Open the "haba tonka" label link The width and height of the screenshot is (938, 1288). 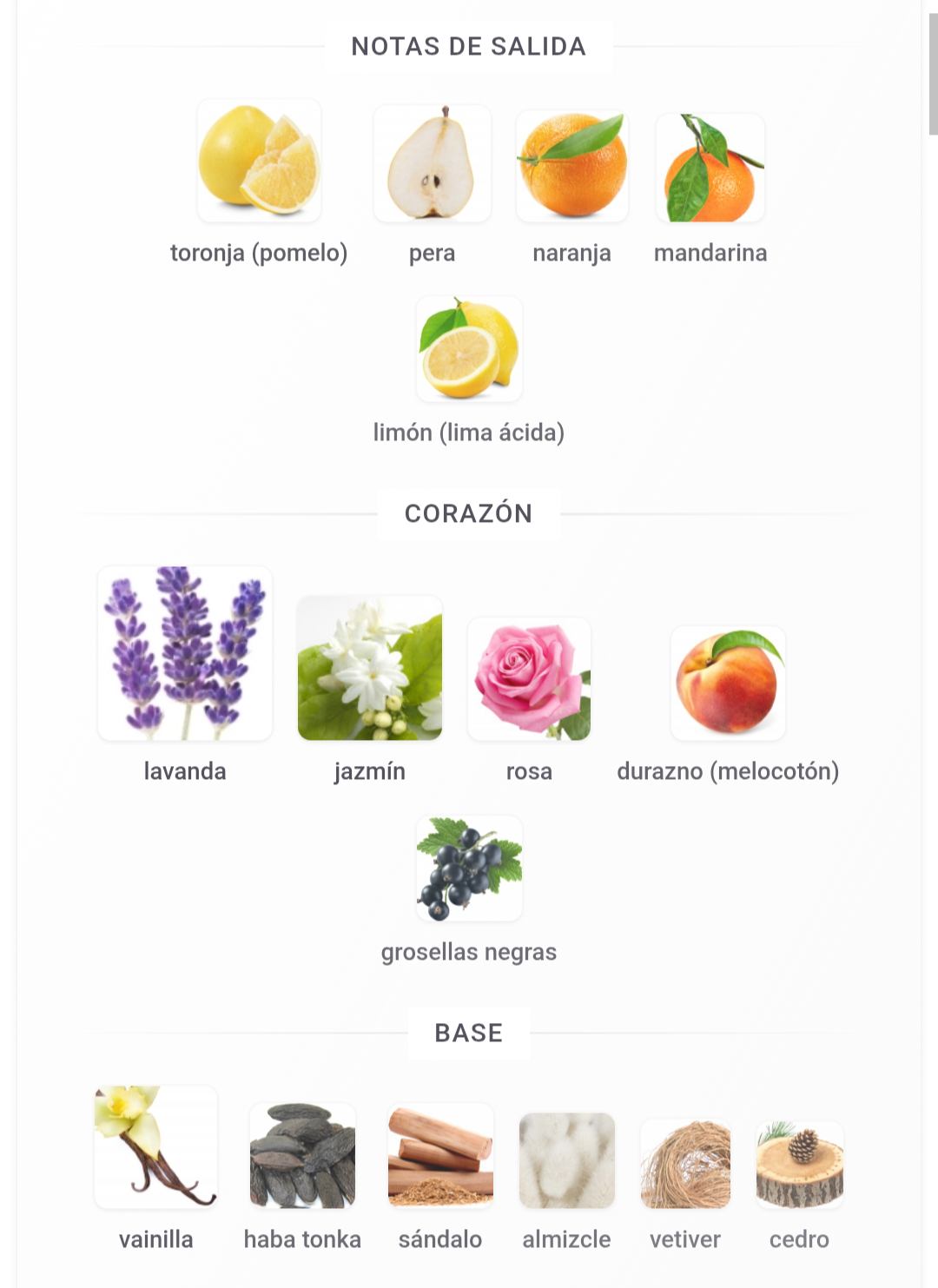click(x=302, y=1239)
